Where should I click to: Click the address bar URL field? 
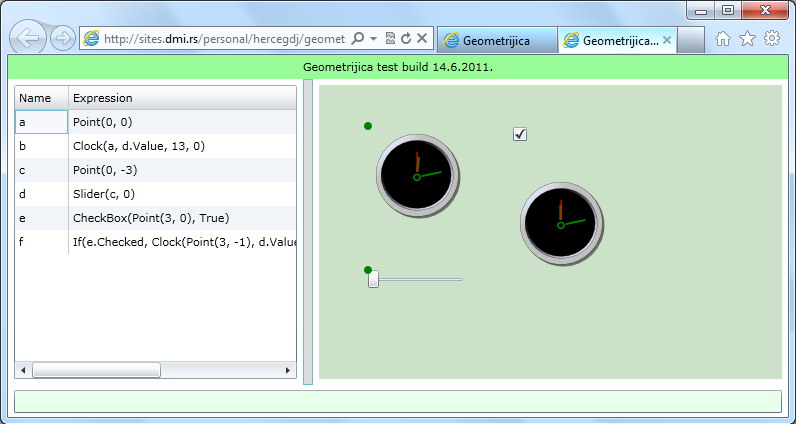point(224,39)
